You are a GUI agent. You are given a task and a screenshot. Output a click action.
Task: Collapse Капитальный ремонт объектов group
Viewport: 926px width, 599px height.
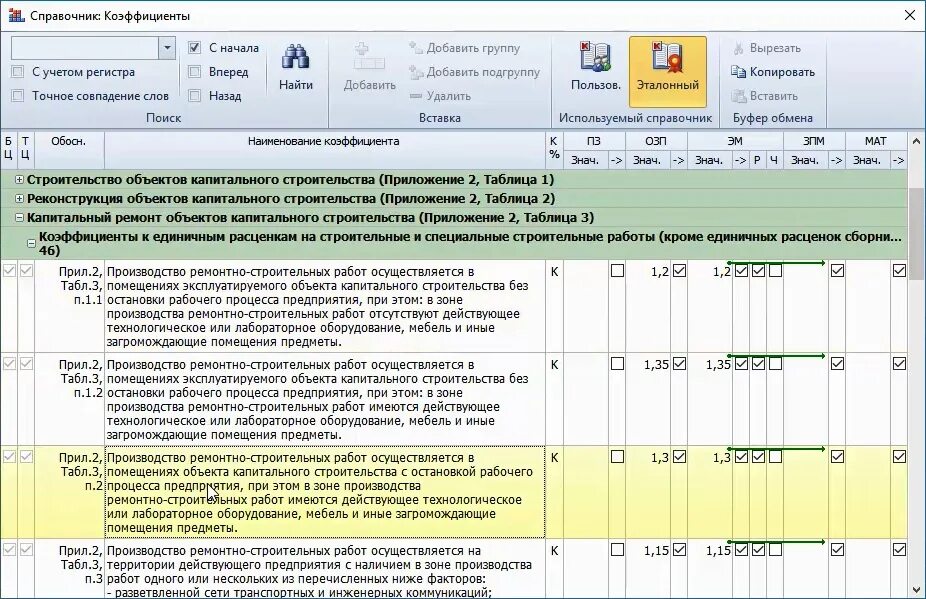pyautogui.click(x=19, y=217)
